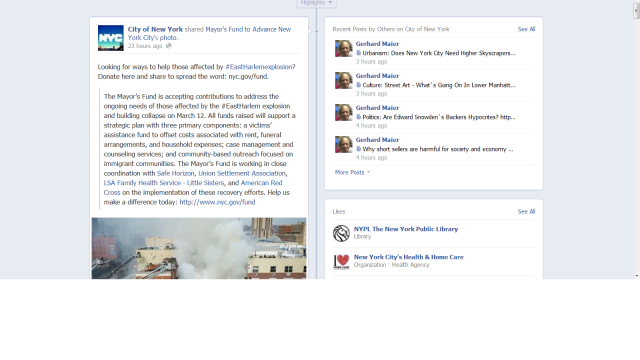Screen dimensions: 640x360
Task: Open post 'Urbanism: Does New York City Need Higher Skyscrapers'
Action: coord(439,53)
